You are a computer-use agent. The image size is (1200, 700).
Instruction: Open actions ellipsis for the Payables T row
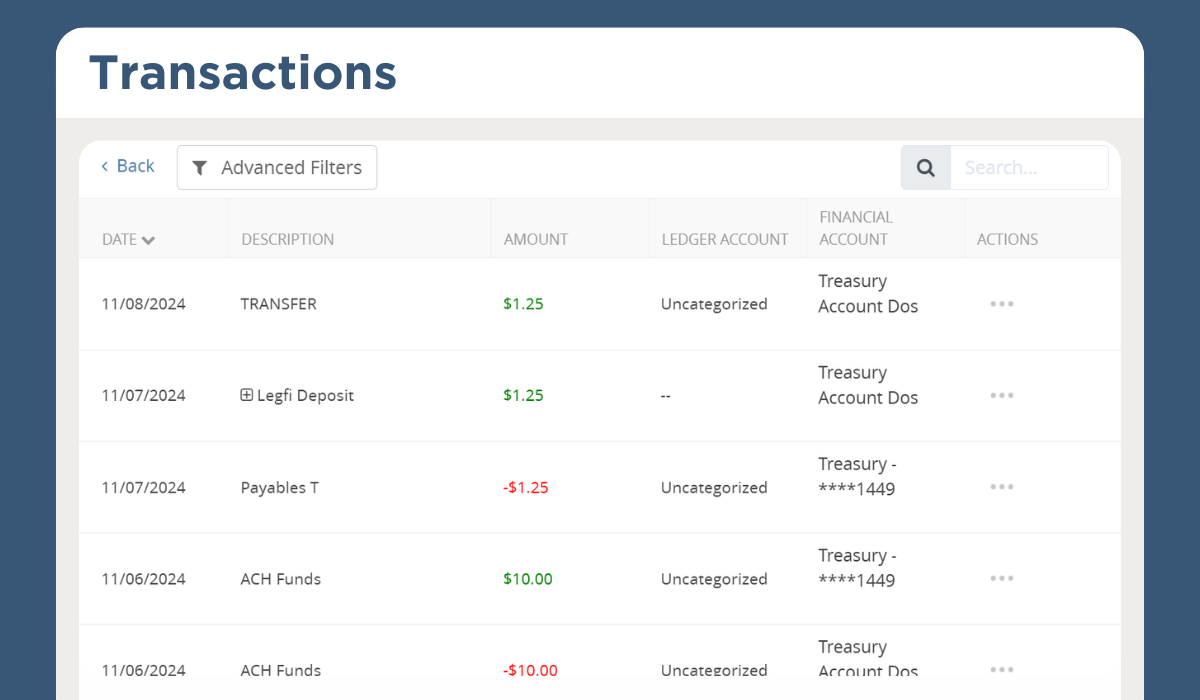point(1001,487)
